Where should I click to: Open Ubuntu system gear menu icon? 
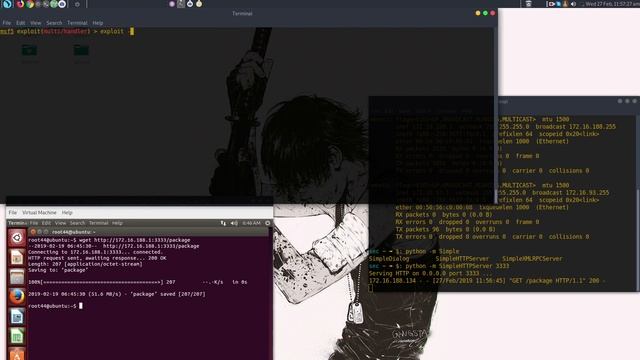pos(268,223)
